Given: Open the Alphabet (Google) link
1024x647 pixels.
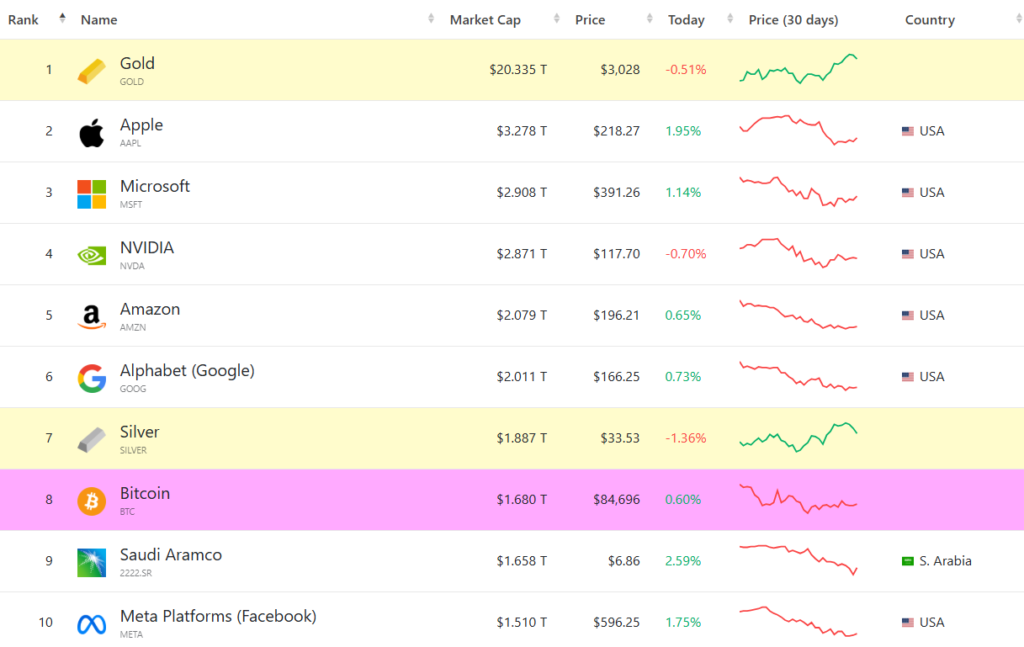Looking at the screenshot, I should pyautogui.click(x=187, y=370).
